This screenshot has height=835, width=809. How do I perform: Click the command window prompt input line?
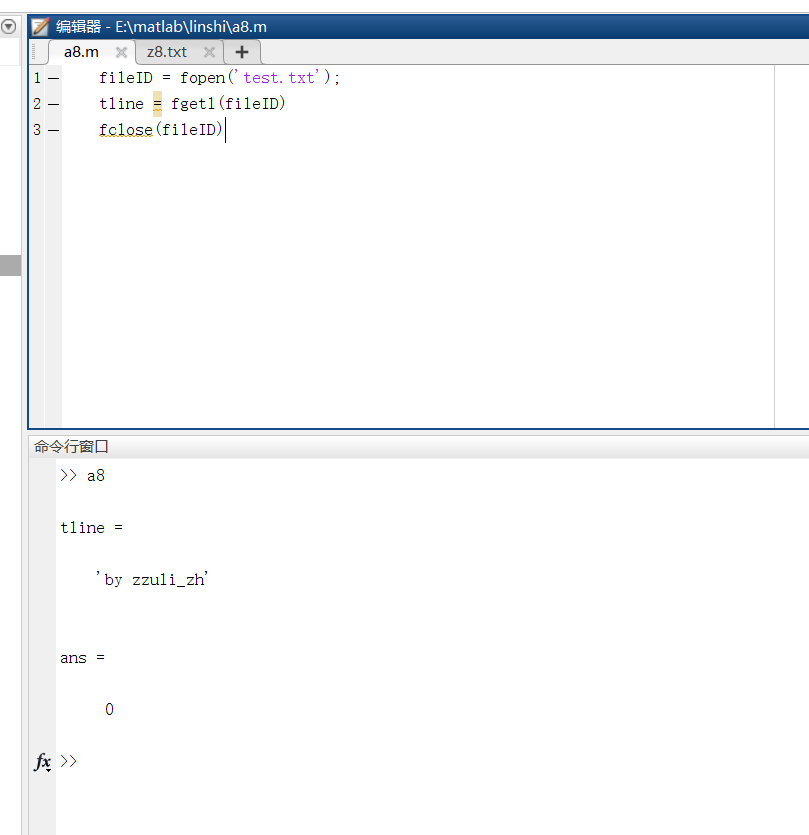pos(434,762)
